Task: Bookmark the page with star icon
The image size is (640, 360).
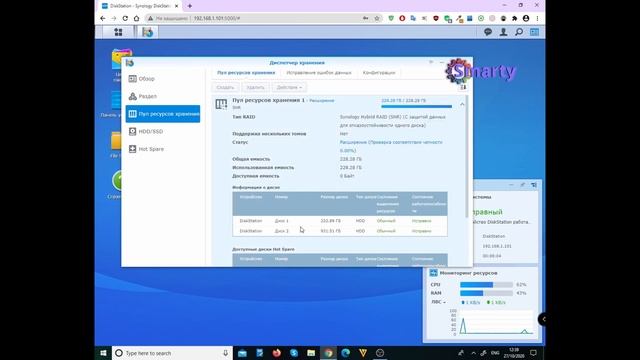Action: 377,18
